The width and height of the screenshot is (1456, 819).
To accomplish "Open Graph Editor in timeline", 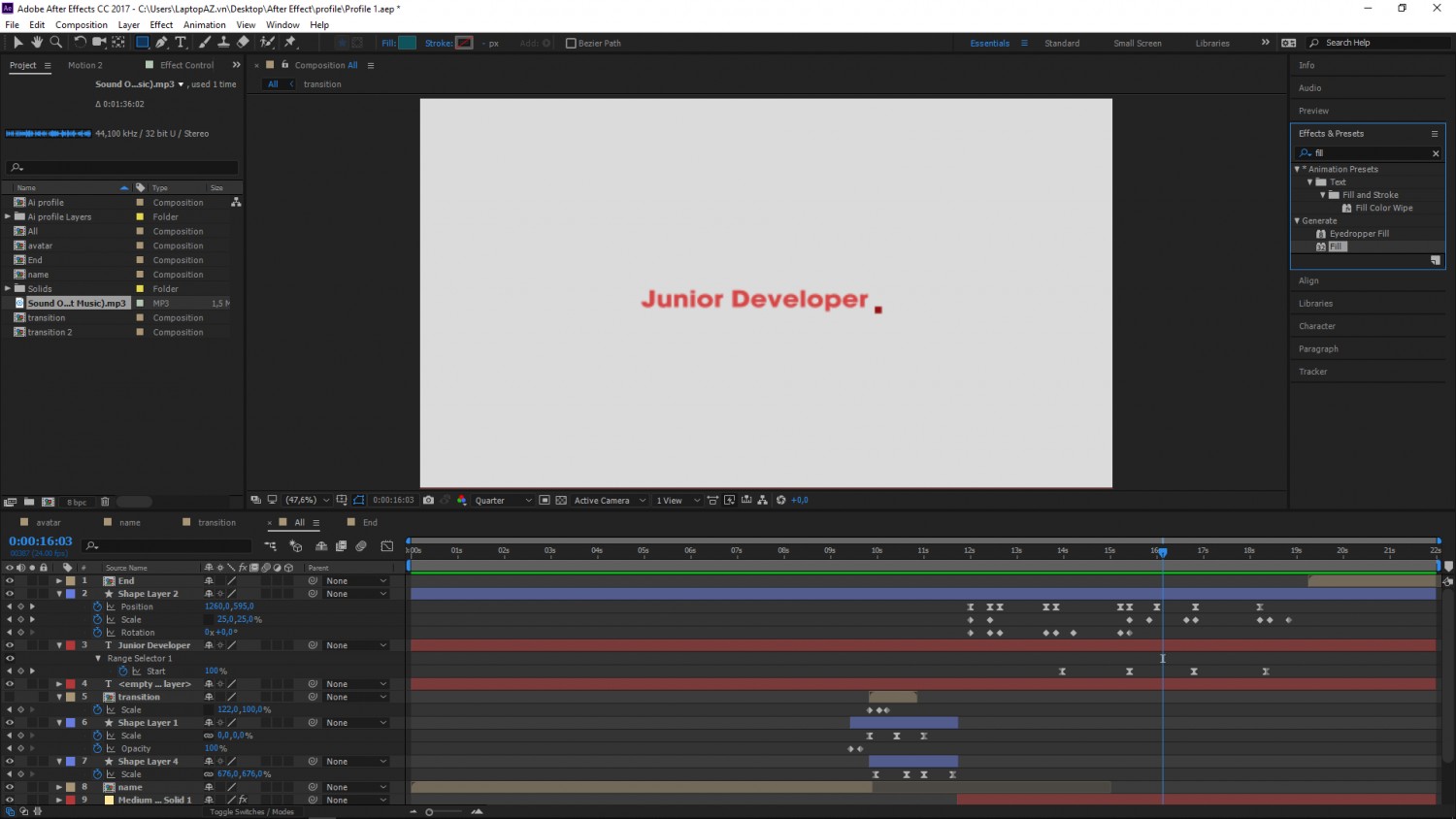I will pos(387,546).
